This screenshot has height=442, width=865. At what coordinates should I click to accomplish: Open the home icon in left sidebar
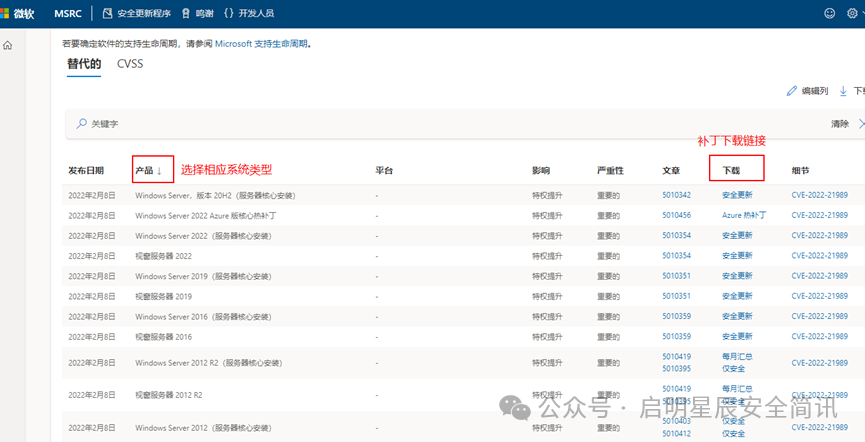[x=8, y=46]
